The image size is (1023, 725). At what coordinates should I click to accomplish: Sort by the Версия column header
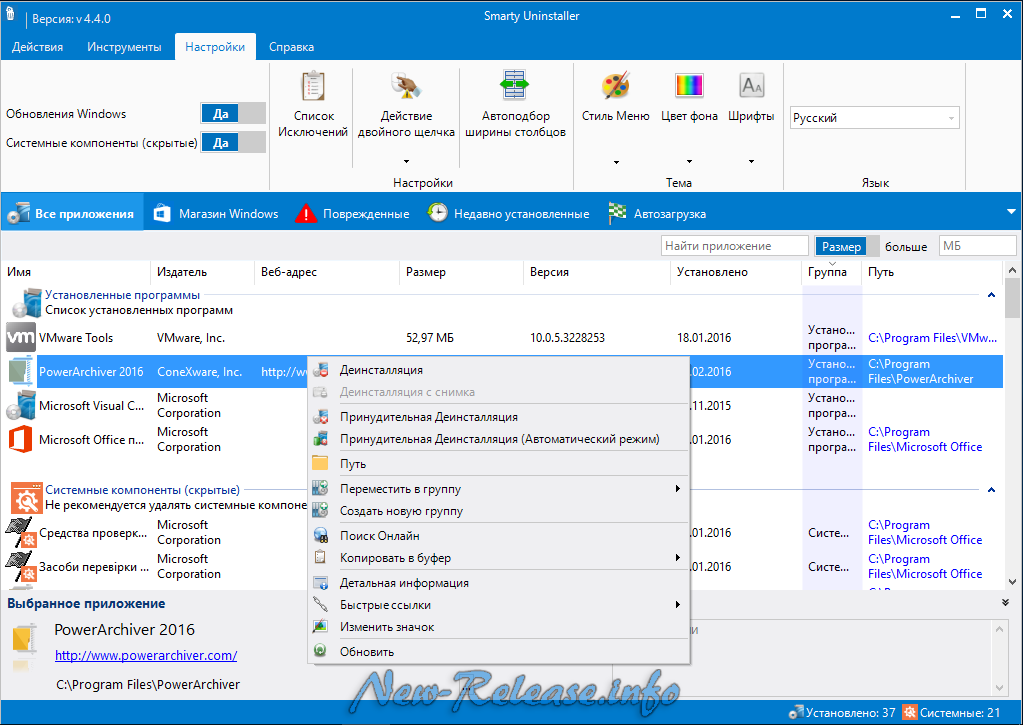point(596,272)
